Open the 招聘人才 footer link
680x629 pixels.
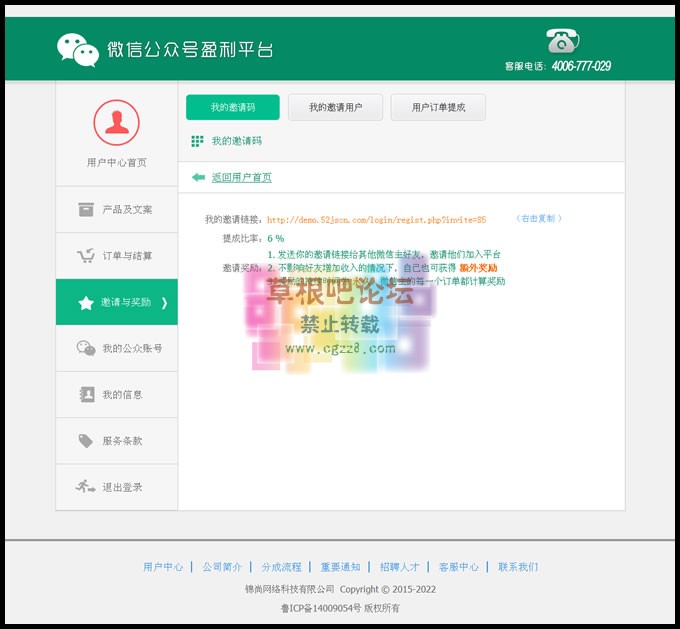click(399, 567)
